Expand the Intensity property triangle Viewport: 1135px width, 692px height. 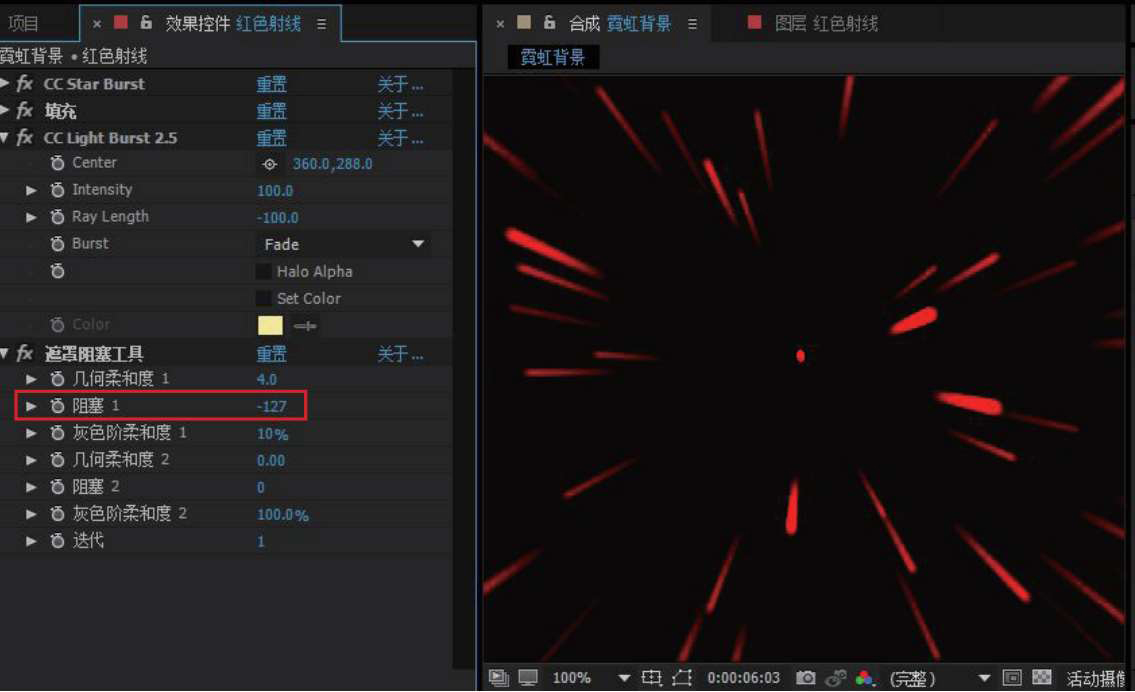point(31,190)
